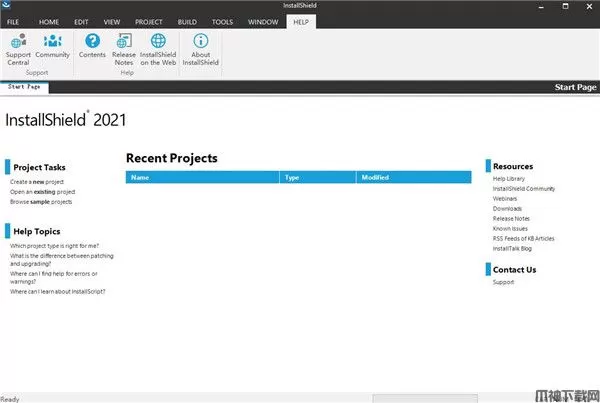Sort recent projects by Name column
The width and height of the screenshot is (600, 403).
point(202,177)
